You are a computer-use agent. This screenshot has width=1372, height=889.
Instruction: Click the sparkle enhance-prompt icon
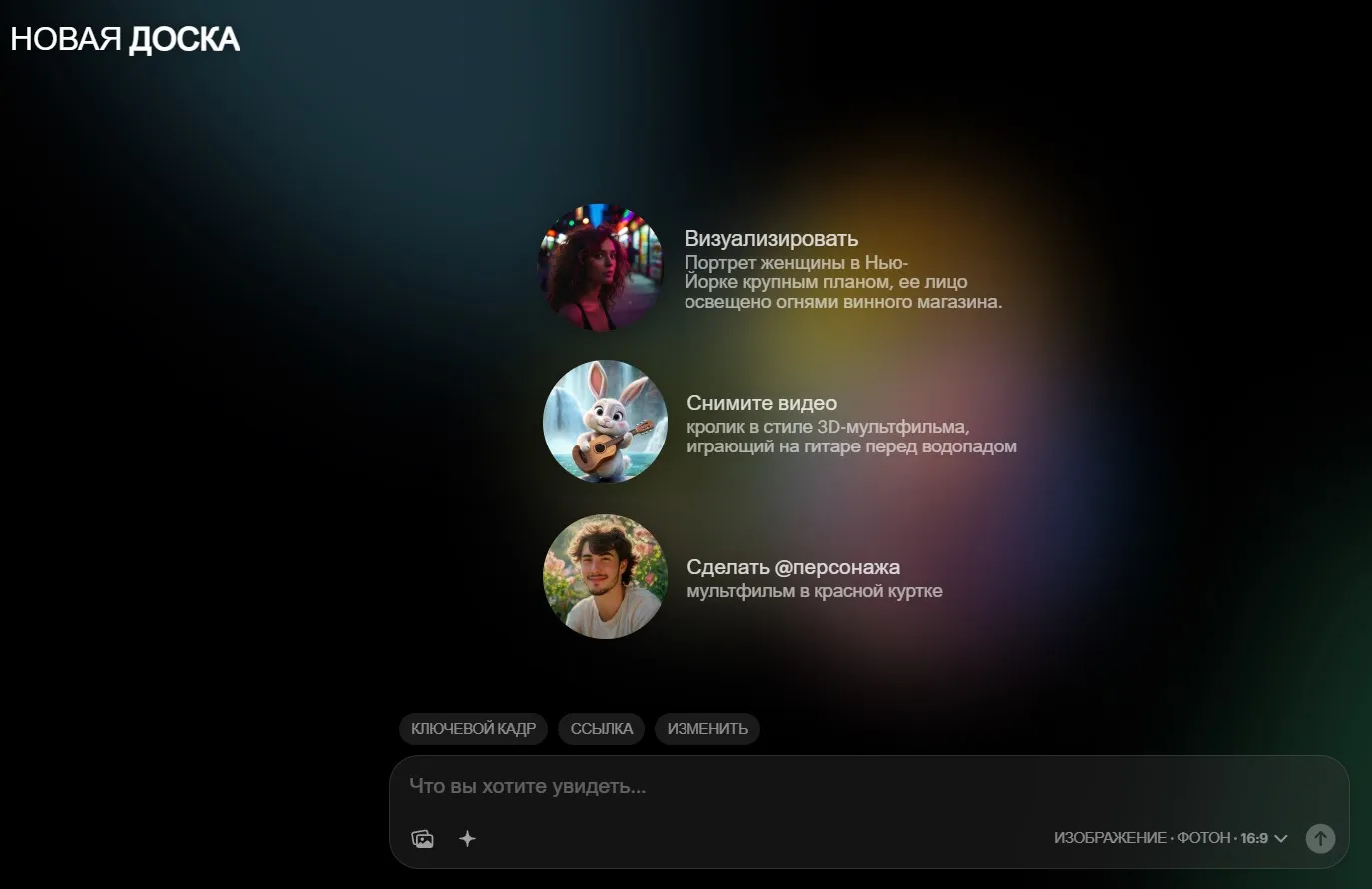[467, 839]
